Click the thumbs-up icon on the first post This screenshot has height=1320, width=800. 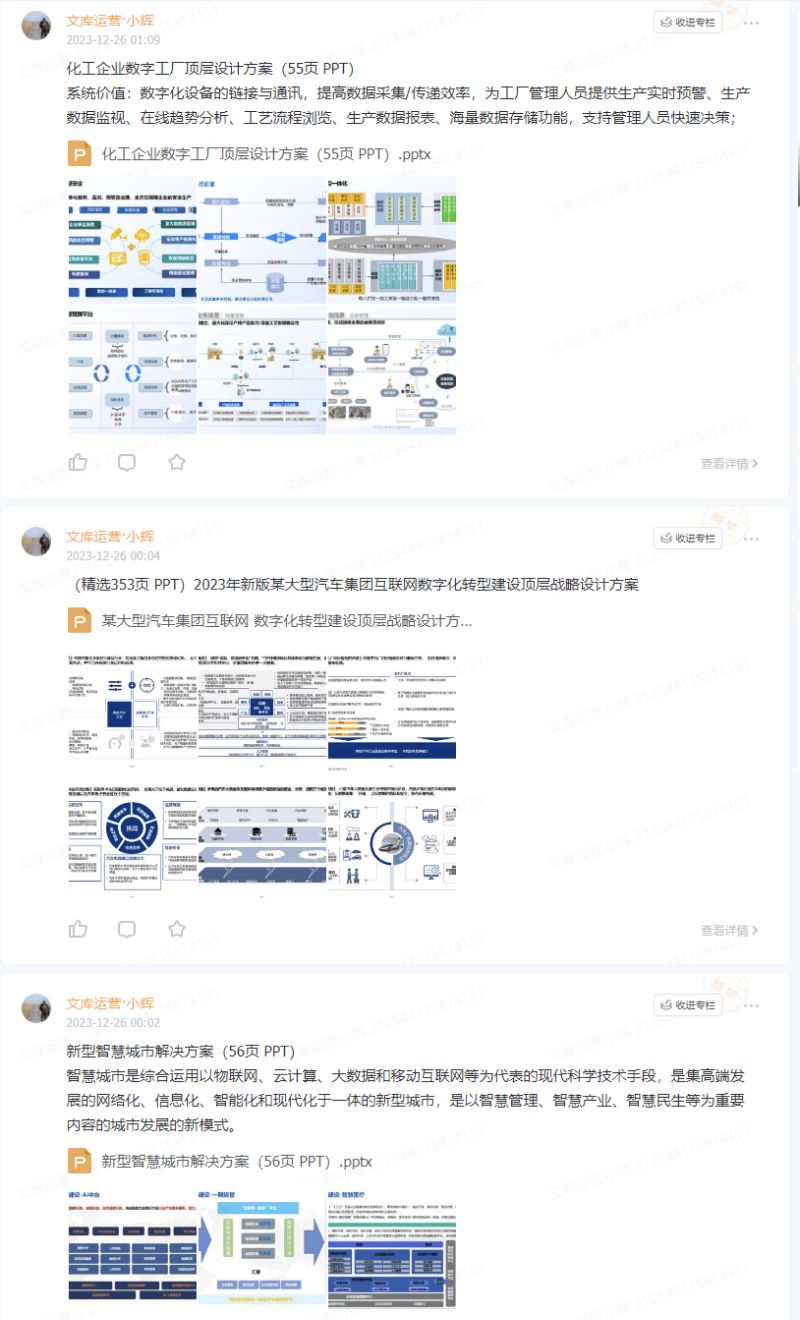(79, 461)
